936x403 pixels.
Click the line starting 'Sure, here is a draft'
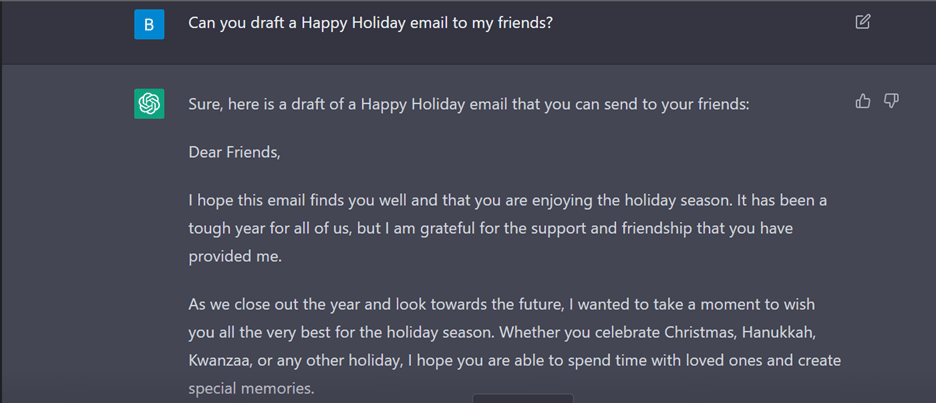(469, 104)
